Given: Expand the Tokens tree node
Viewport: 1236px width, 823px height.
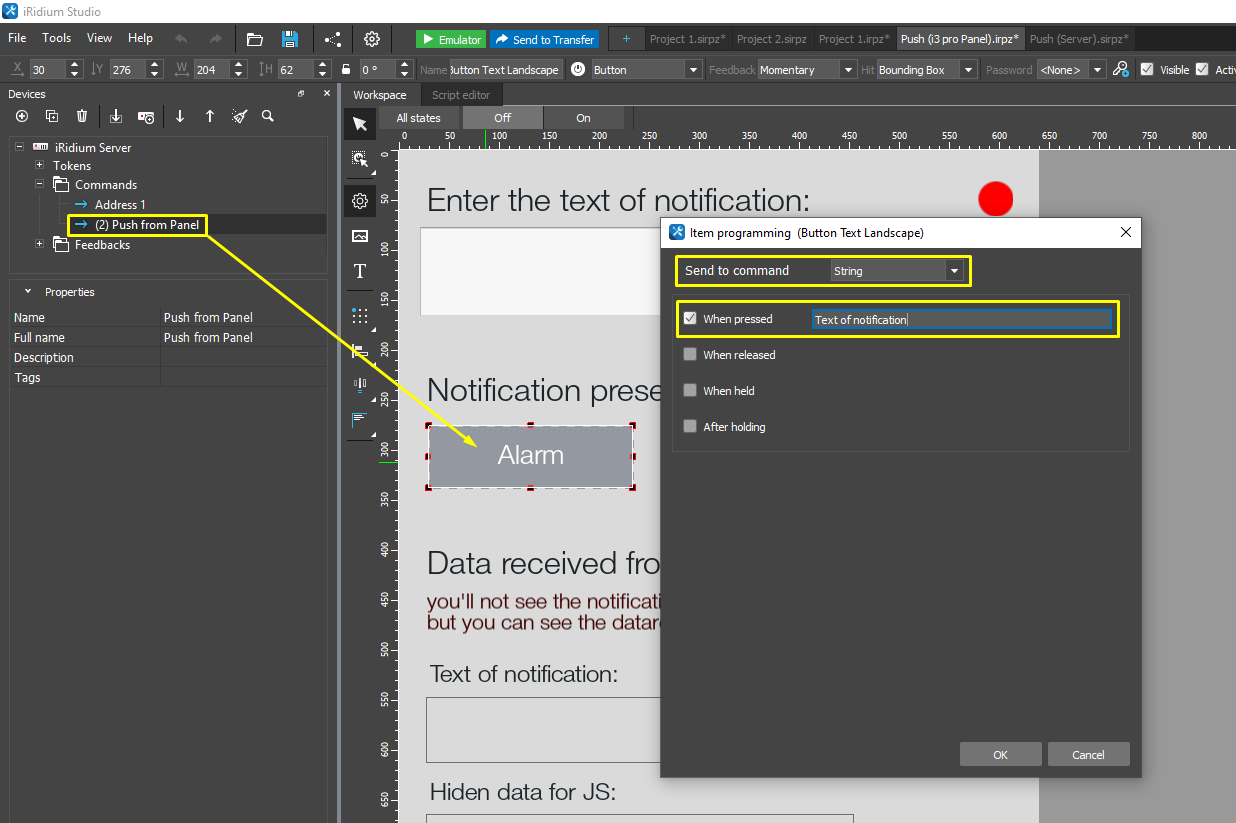Looking at the screenshot, I should tap(39, 166).
